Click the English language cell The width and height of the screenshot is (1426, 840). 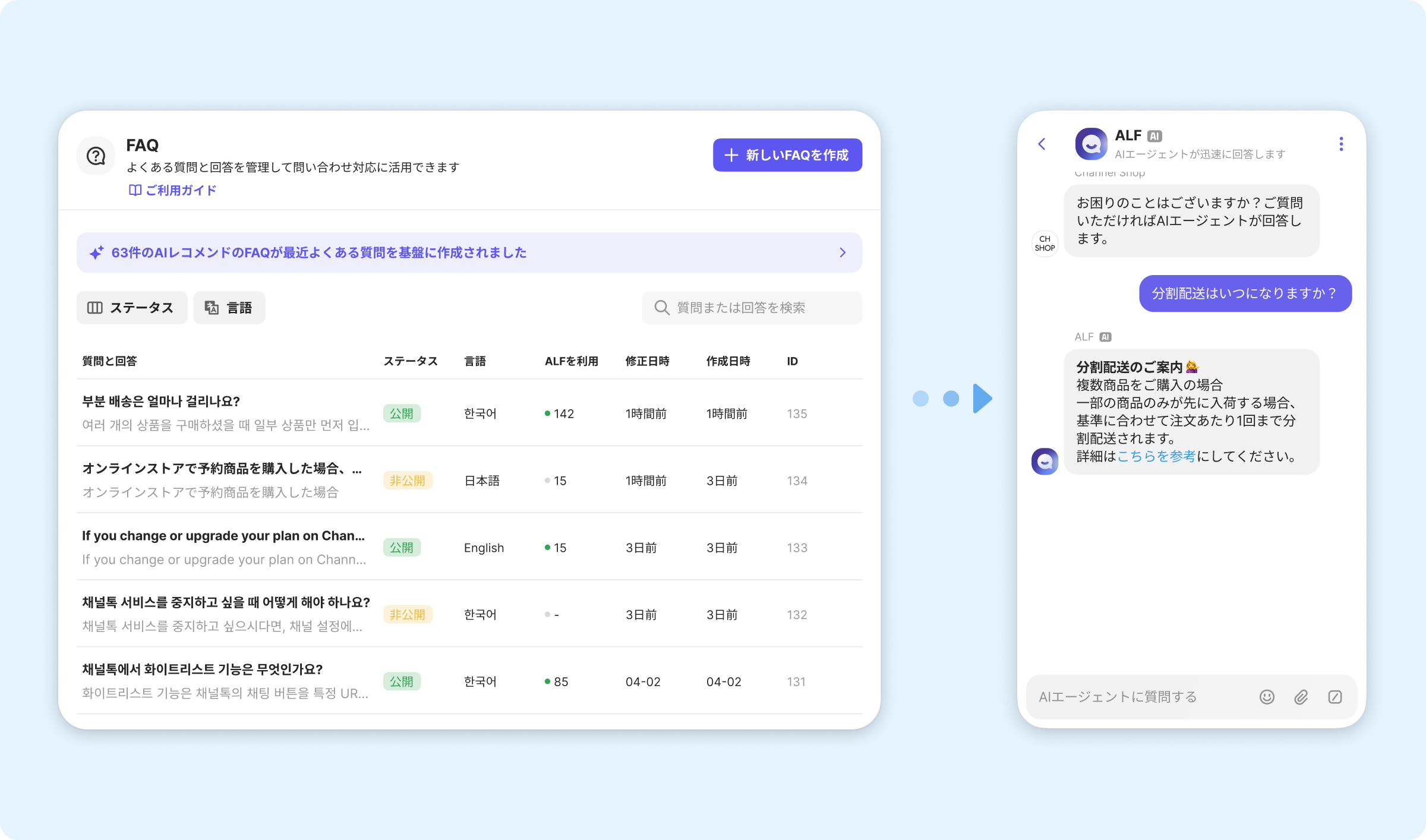(x=484, y=548)
